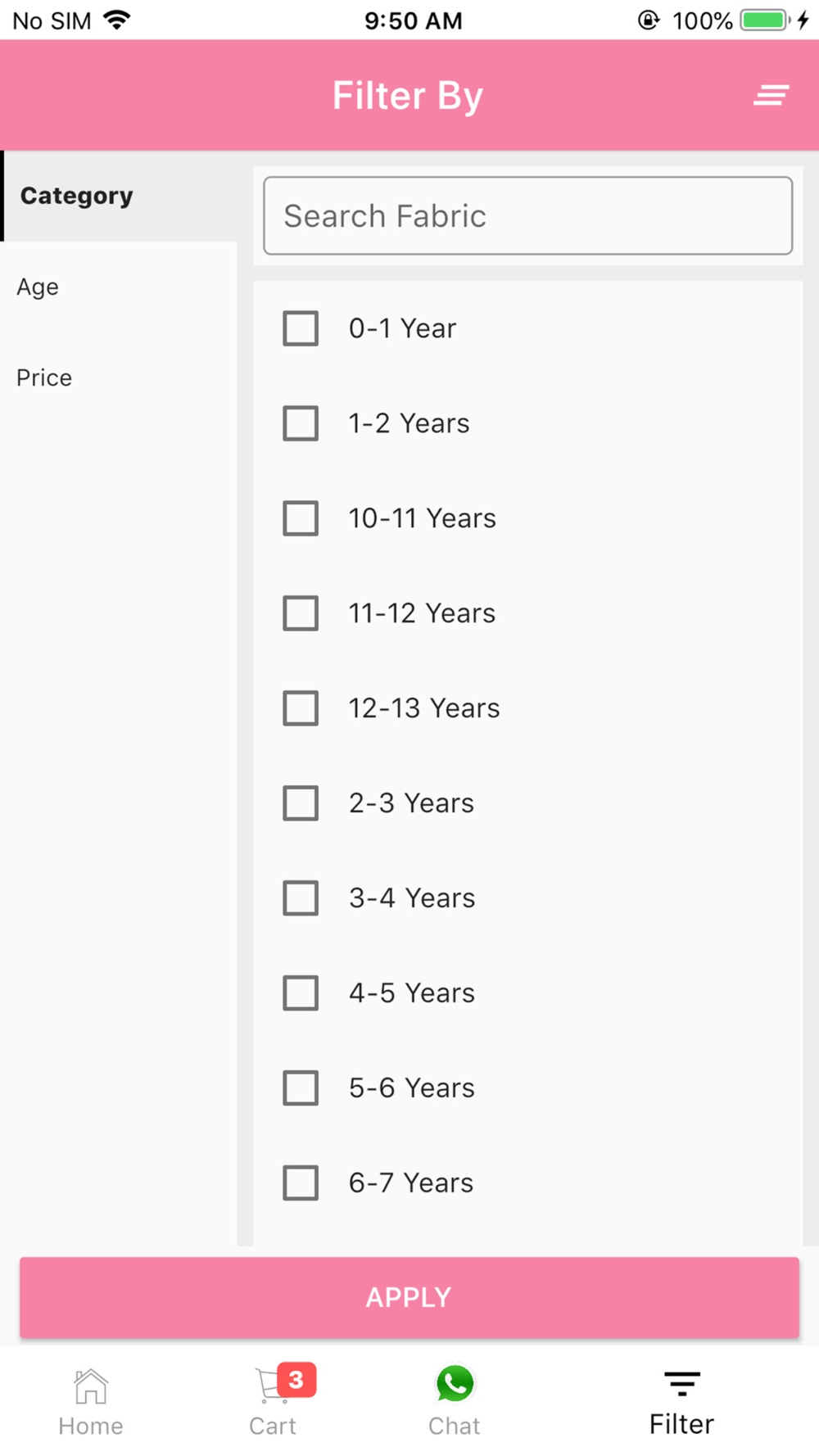Check the 4-5 Years checkbox
The width and height of the screenshot is (819, 1456).
301,993
